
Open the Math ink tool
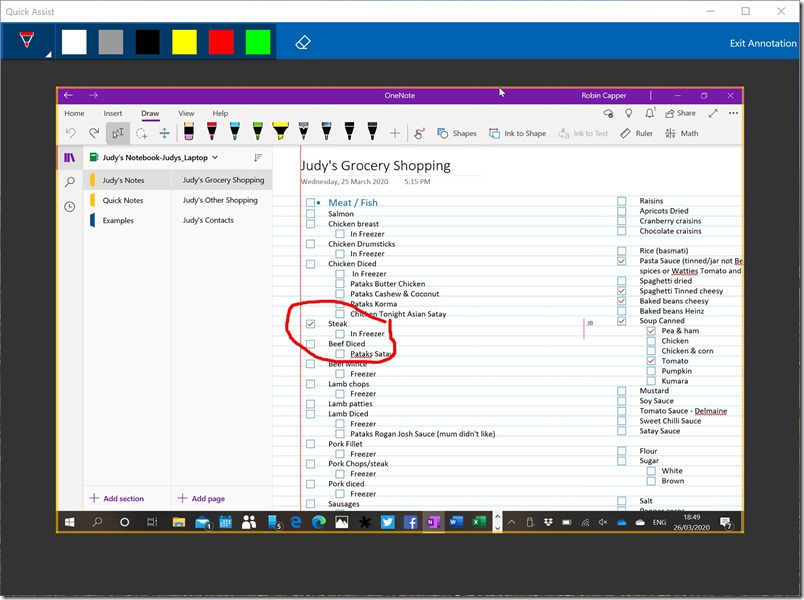(681, 133)
